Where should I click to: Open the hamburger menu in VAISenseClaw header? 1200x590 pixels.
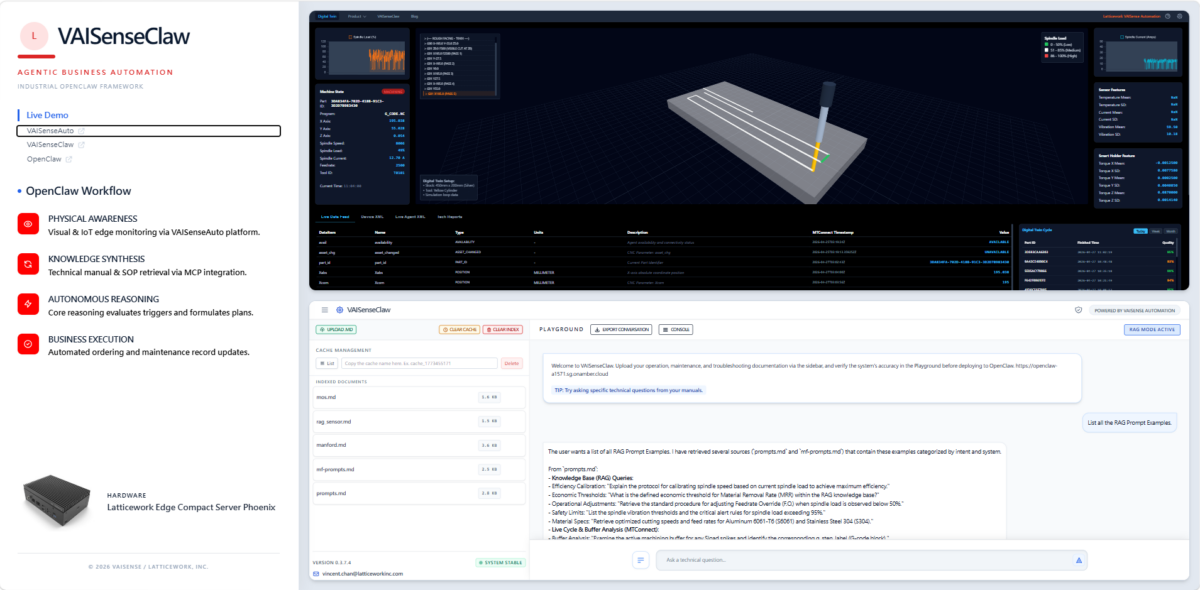(x=325, y=310)
